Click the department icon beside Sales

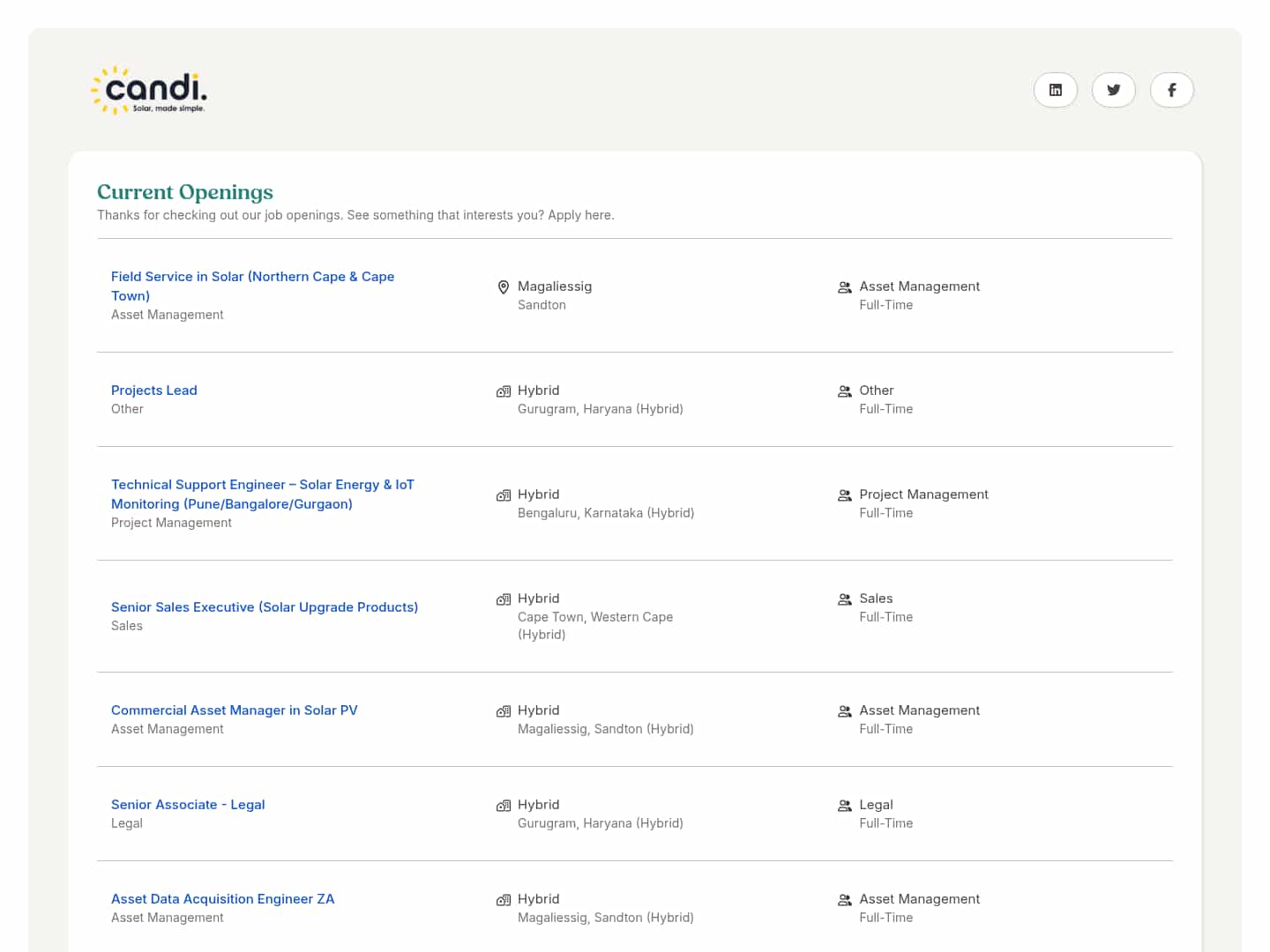844,599
